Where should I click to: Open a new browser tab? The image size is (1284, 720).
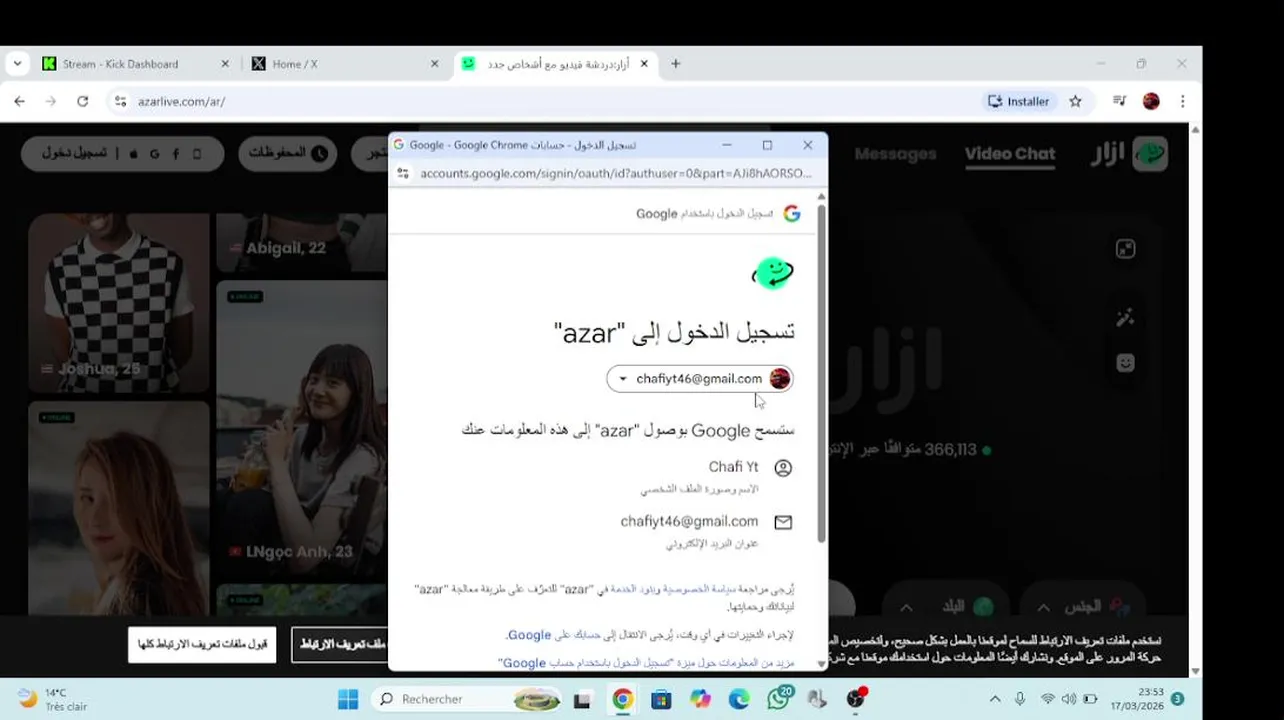click(x=676, y=64)
